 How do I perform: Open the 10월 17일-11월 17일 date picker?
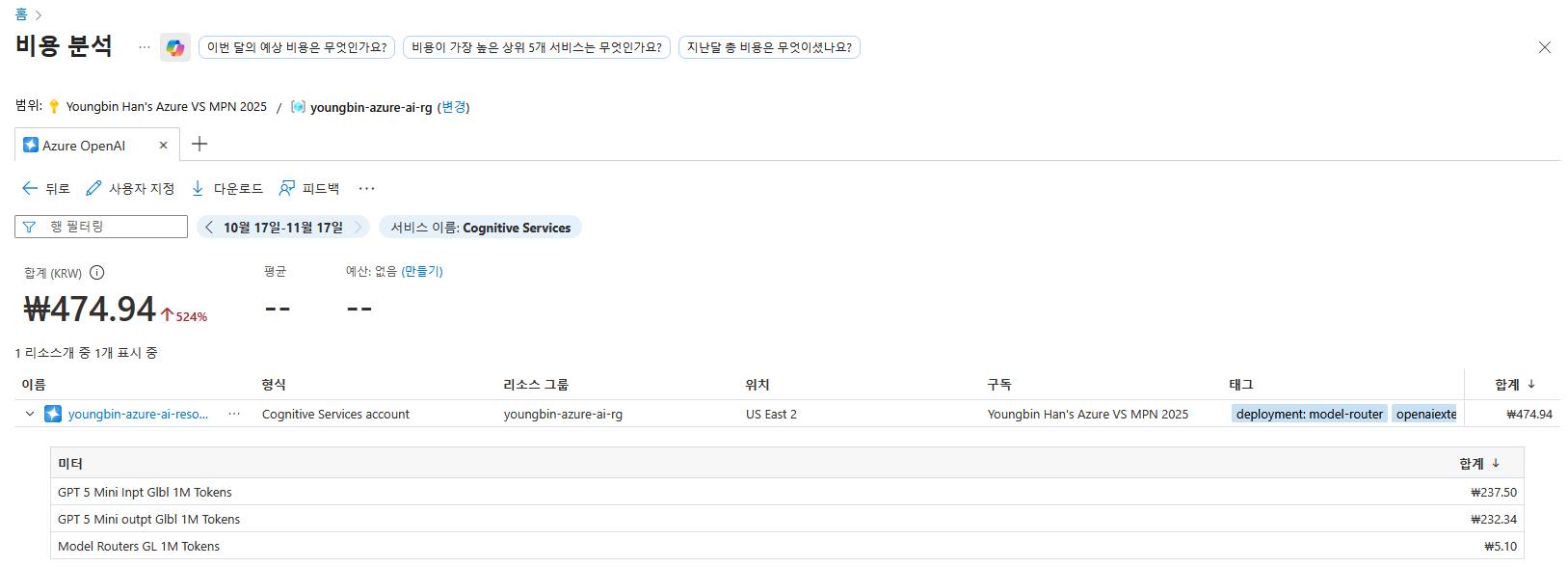click(282, 228)
